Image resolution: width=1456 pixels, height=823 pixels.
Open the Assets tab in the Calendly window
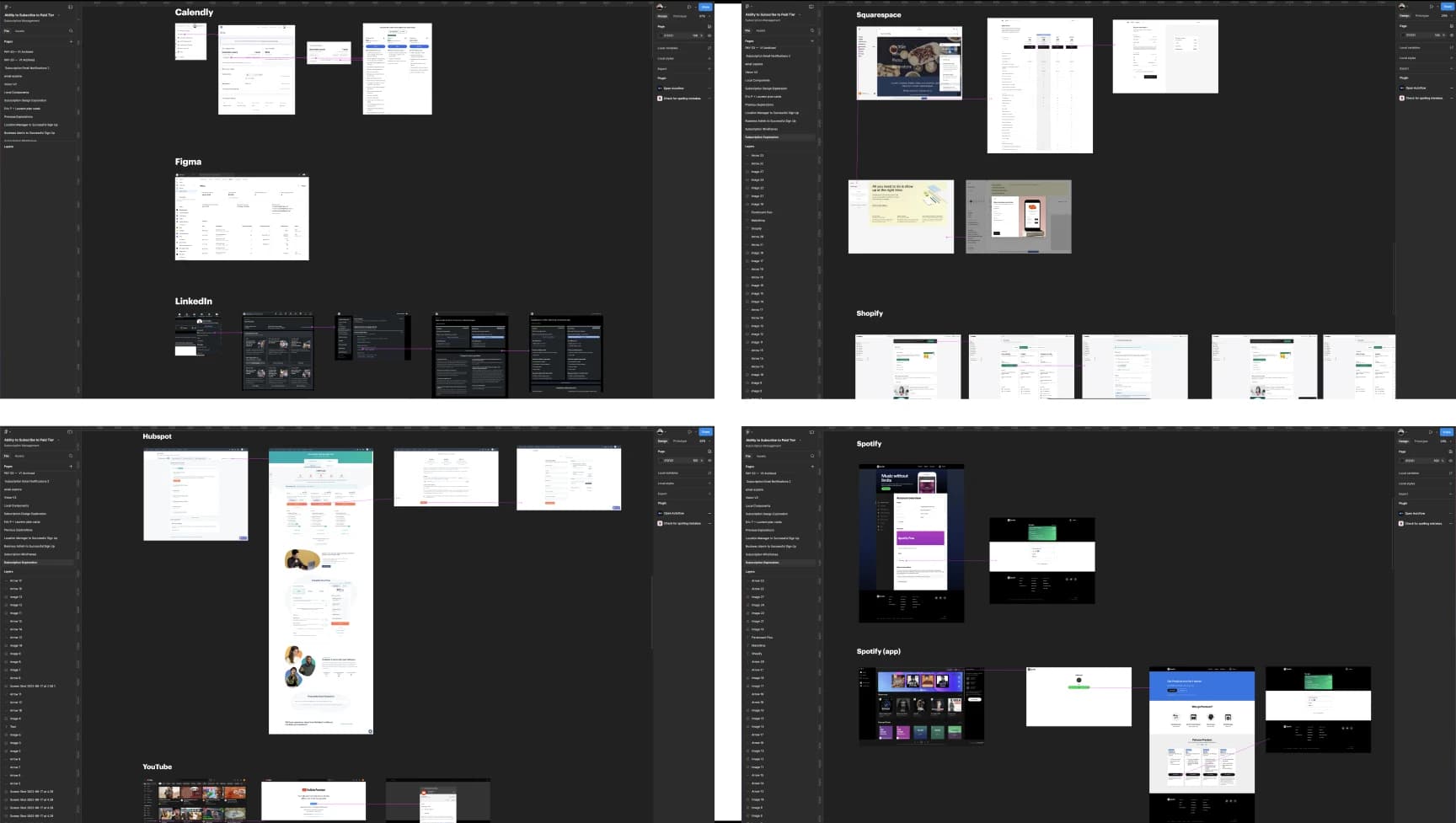coord(19,31)
